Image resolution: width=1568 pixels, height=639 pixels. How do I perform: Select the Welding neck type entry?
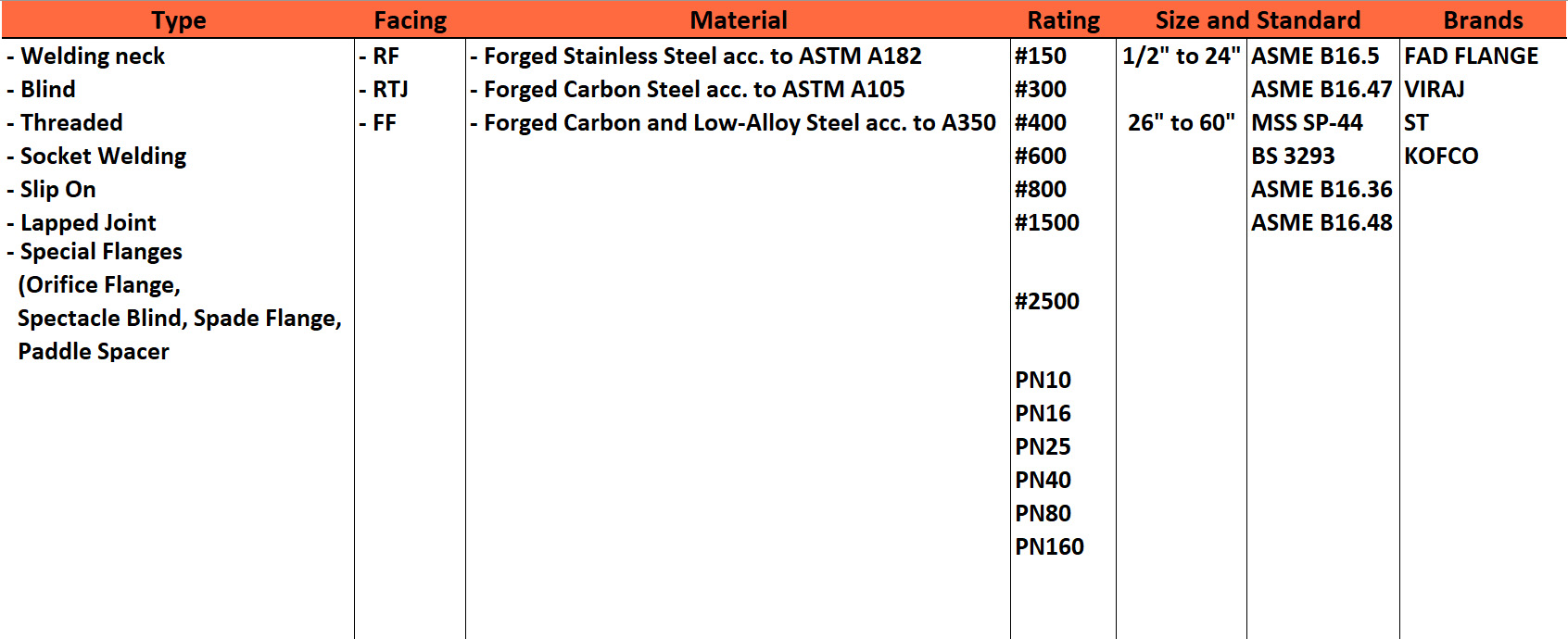click(93, 56)
